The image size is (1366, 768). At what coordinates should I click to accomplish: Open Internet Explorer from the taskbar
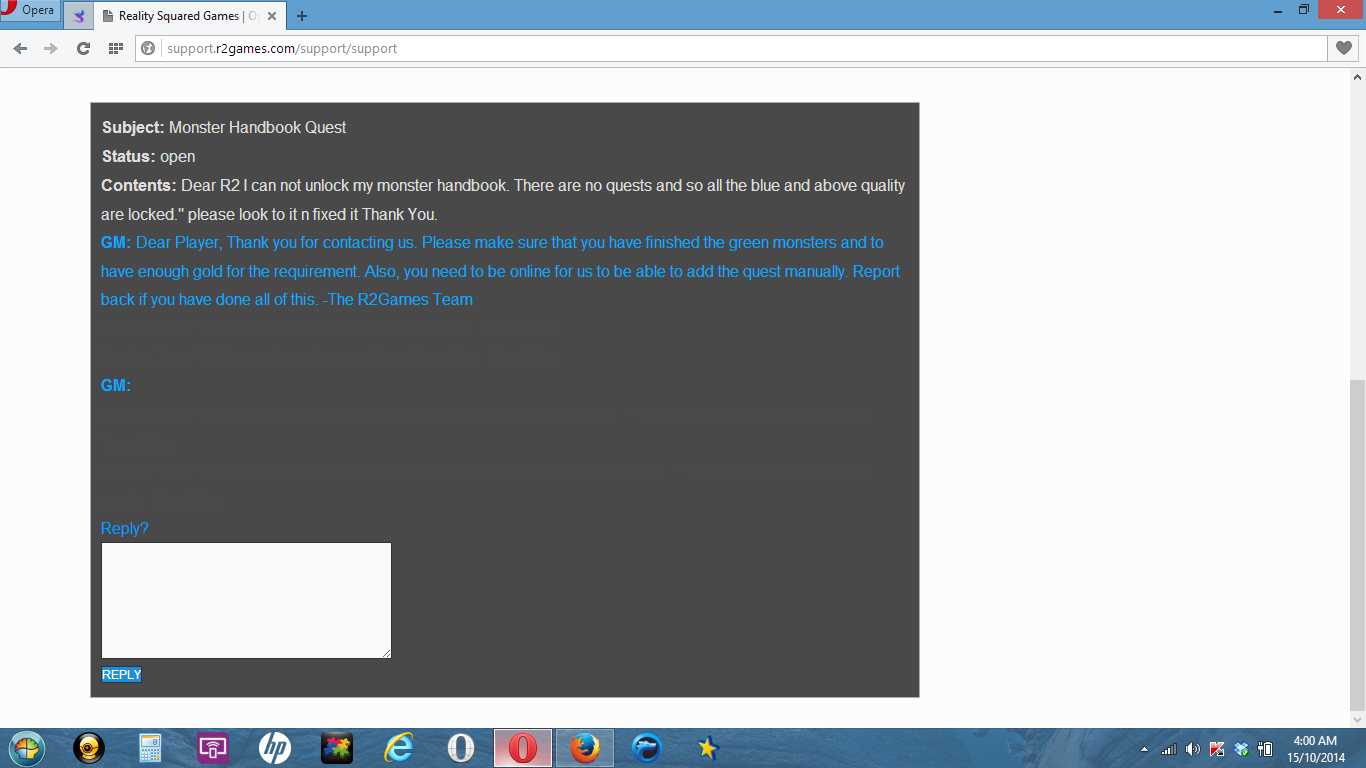point(399,748)
